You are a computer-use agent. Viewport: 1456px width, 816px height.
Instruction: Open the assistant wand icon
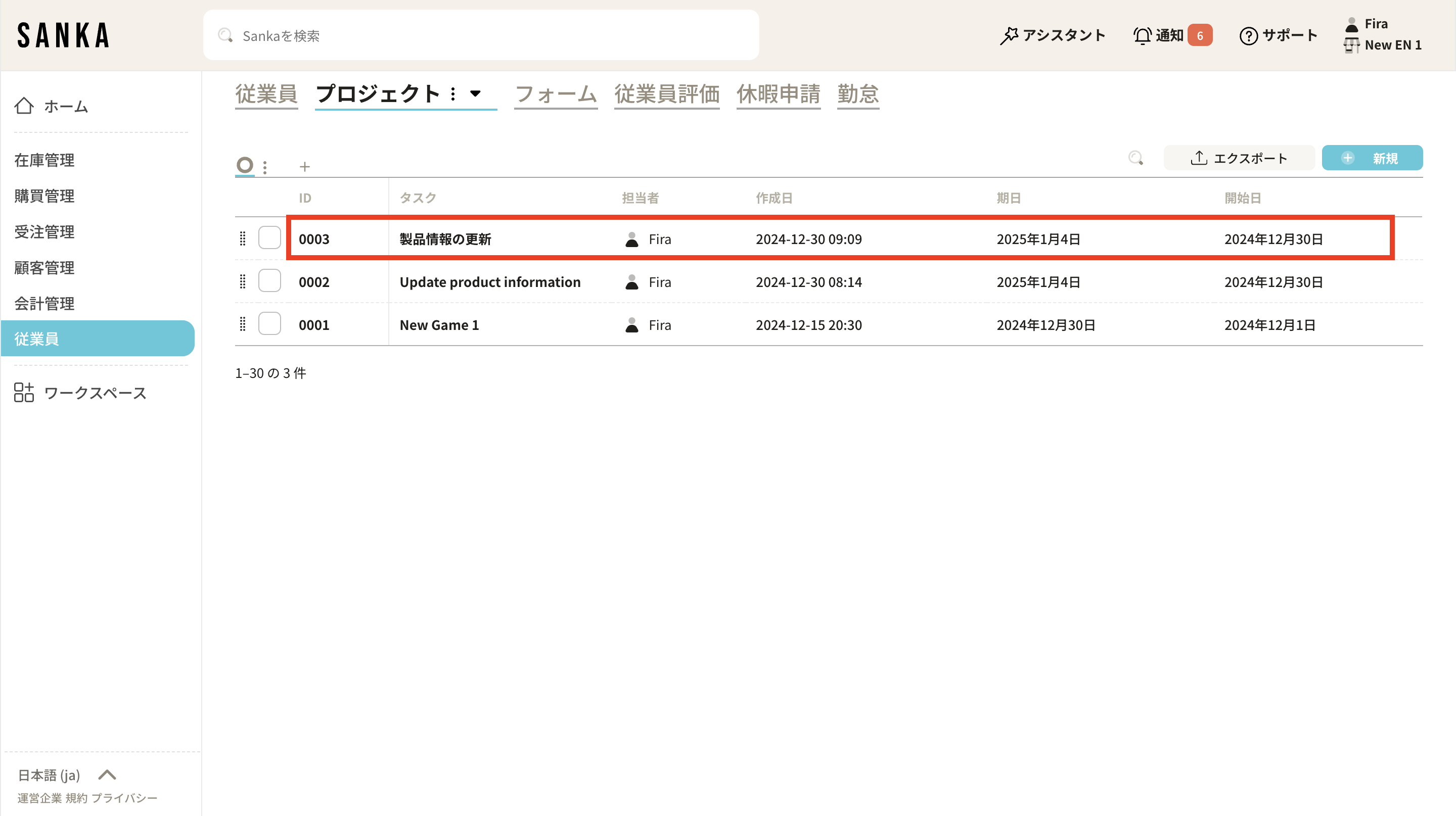(1009, 35)
